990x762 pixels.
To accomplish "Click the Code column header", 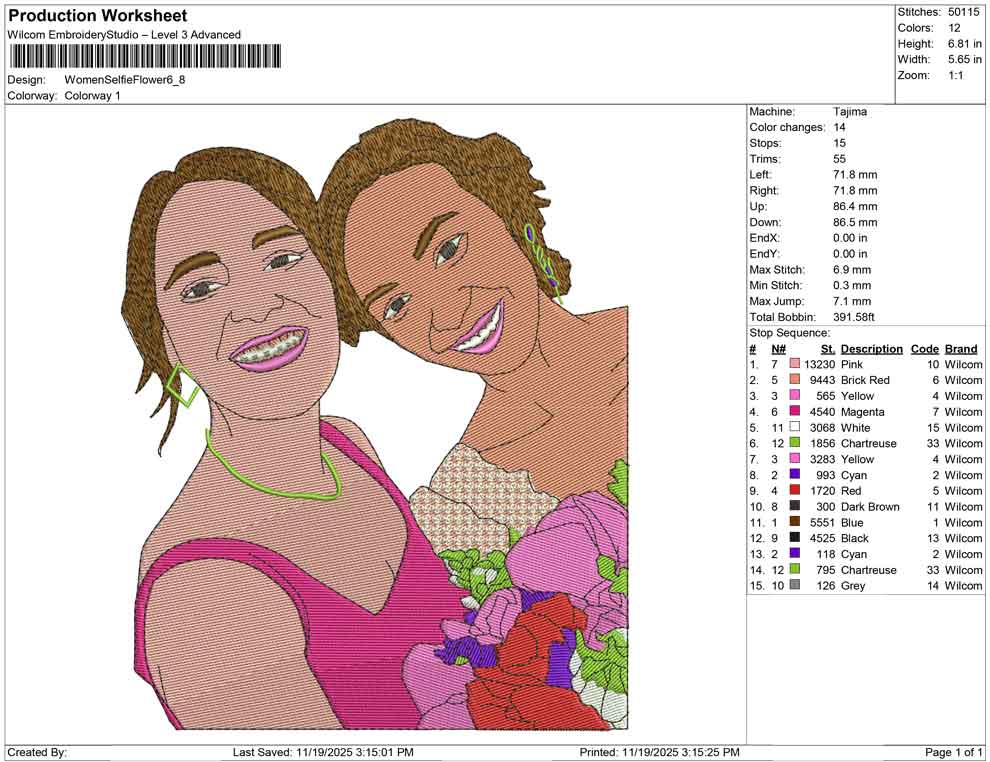I will (925, 348).
